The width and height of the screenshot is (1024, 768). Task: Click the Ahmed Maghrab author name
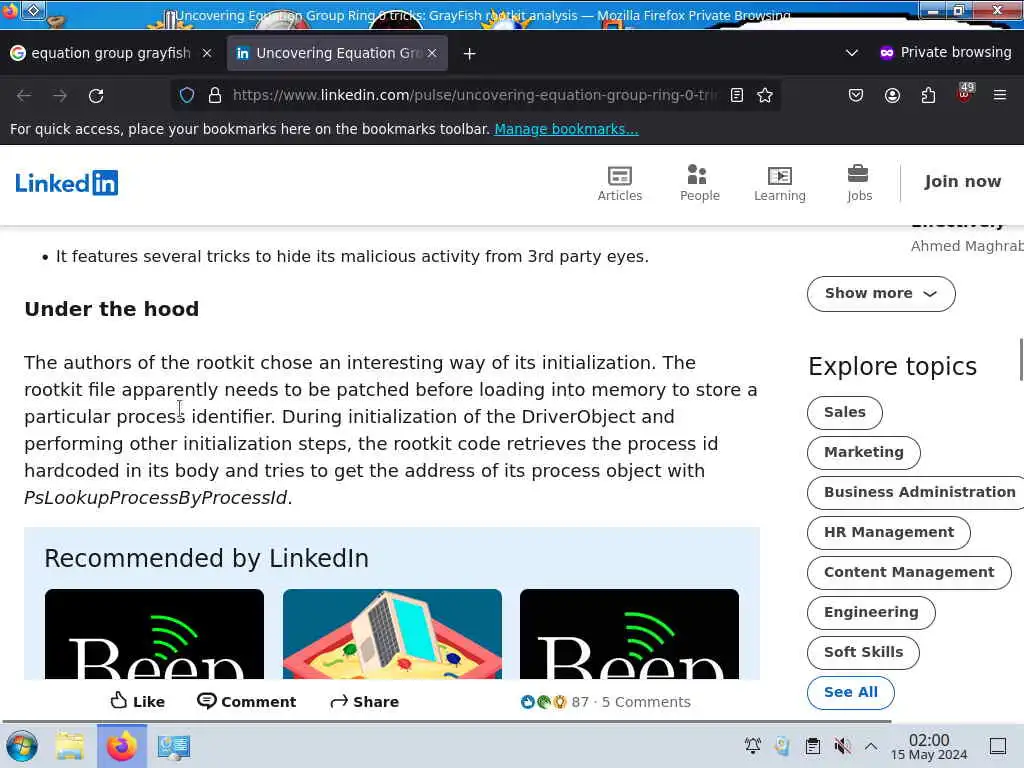coord(967,246)
